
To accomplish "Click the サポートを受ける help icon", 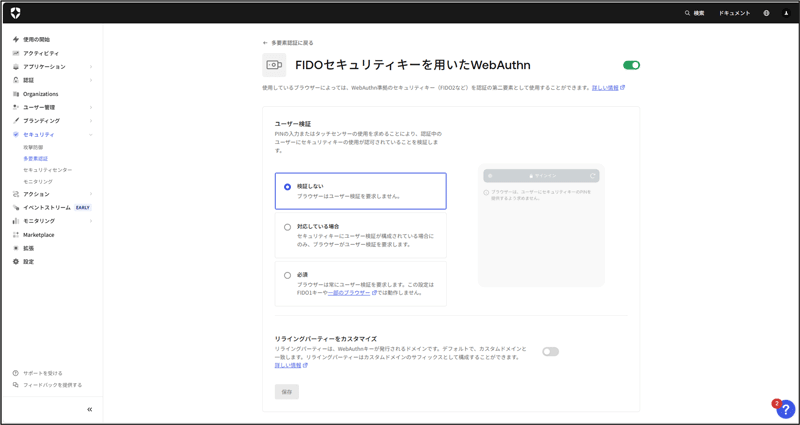I will (x=15, y=373).
